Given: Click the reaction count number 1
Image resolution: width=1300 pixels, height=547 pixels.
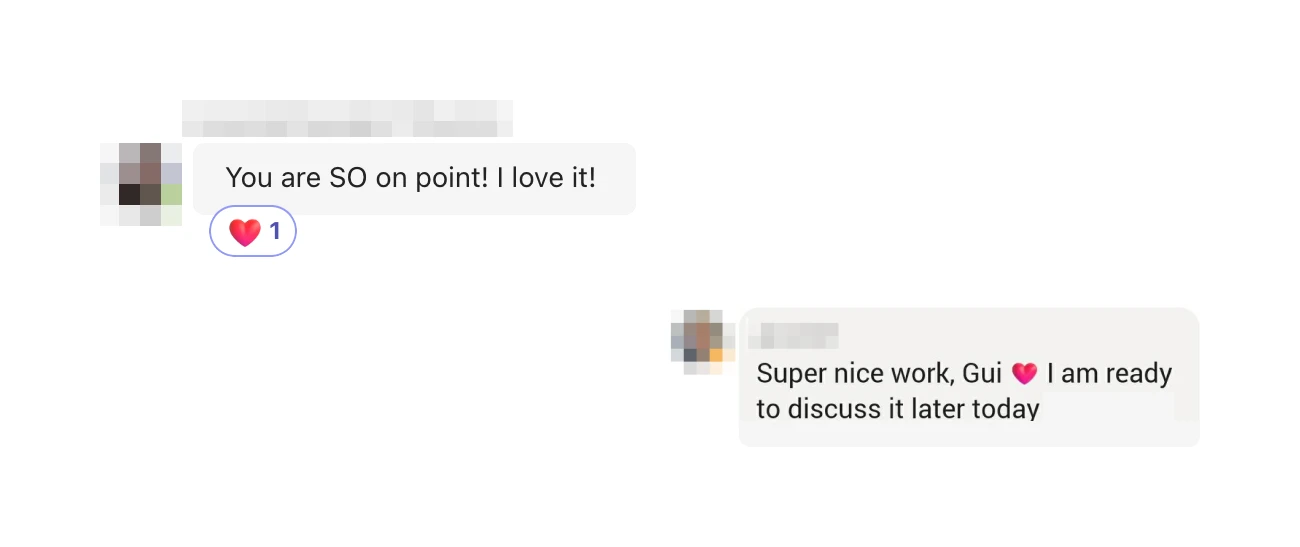Looking at the screenshot, I should tap(276, 232).
